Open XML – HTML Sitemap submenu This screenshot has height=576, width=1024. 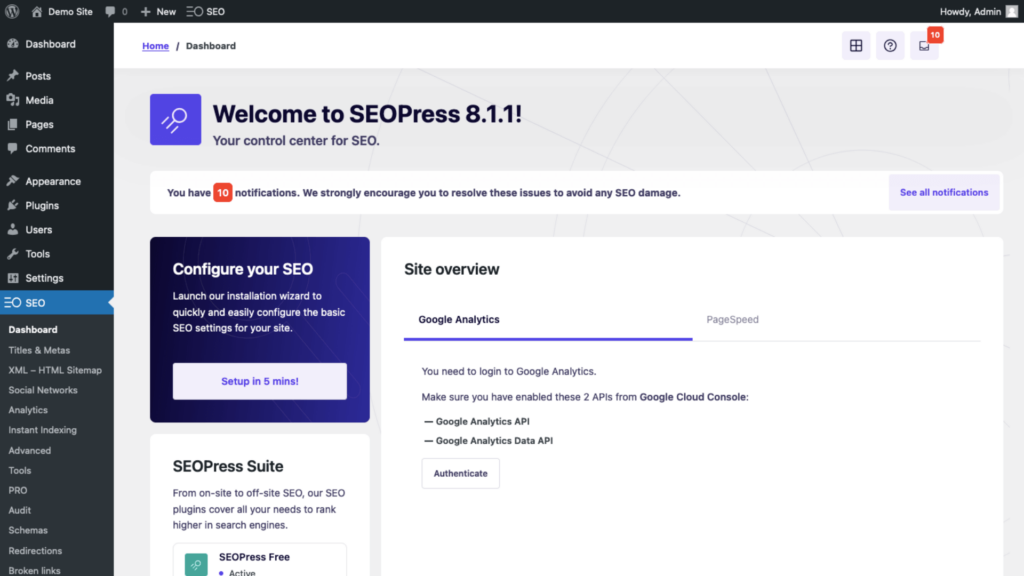55,370
